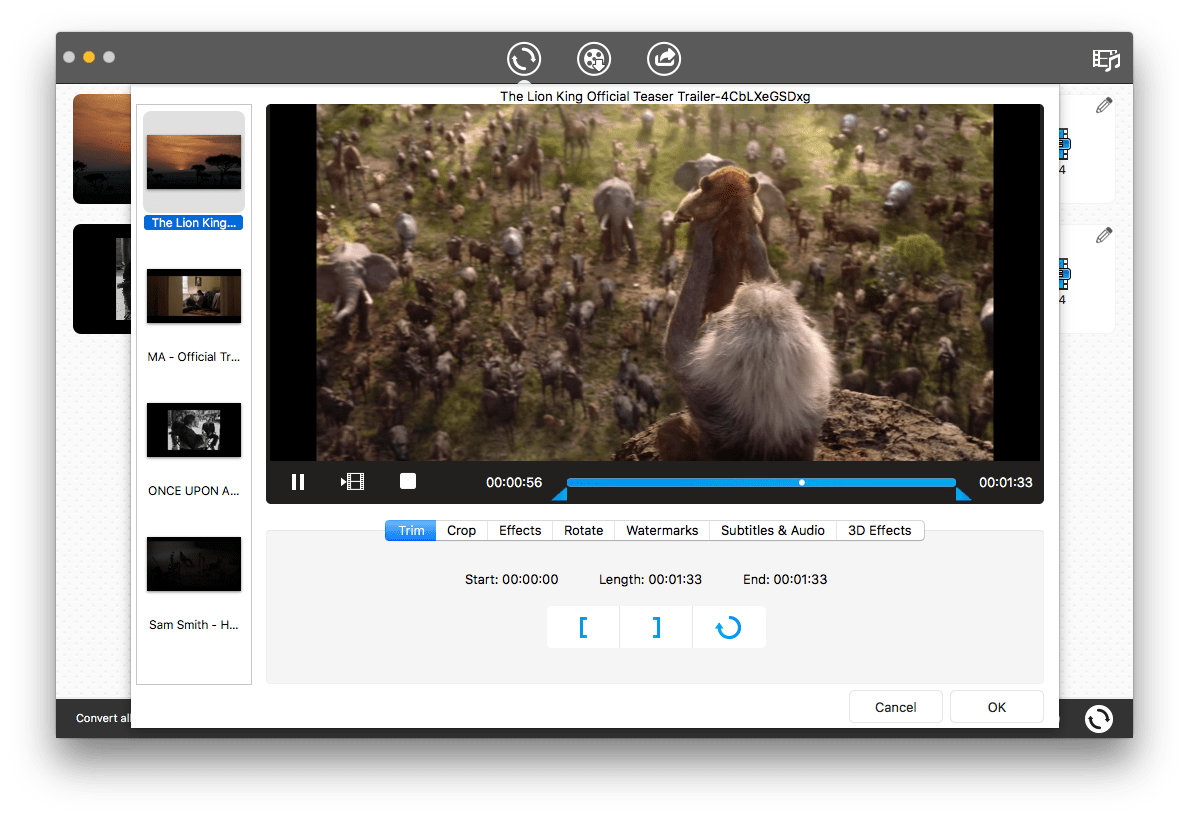1189x818 pixels.
Task: Click the current time 00:00:56 readout
Action: pyautogui.click(x=514, y=483)
